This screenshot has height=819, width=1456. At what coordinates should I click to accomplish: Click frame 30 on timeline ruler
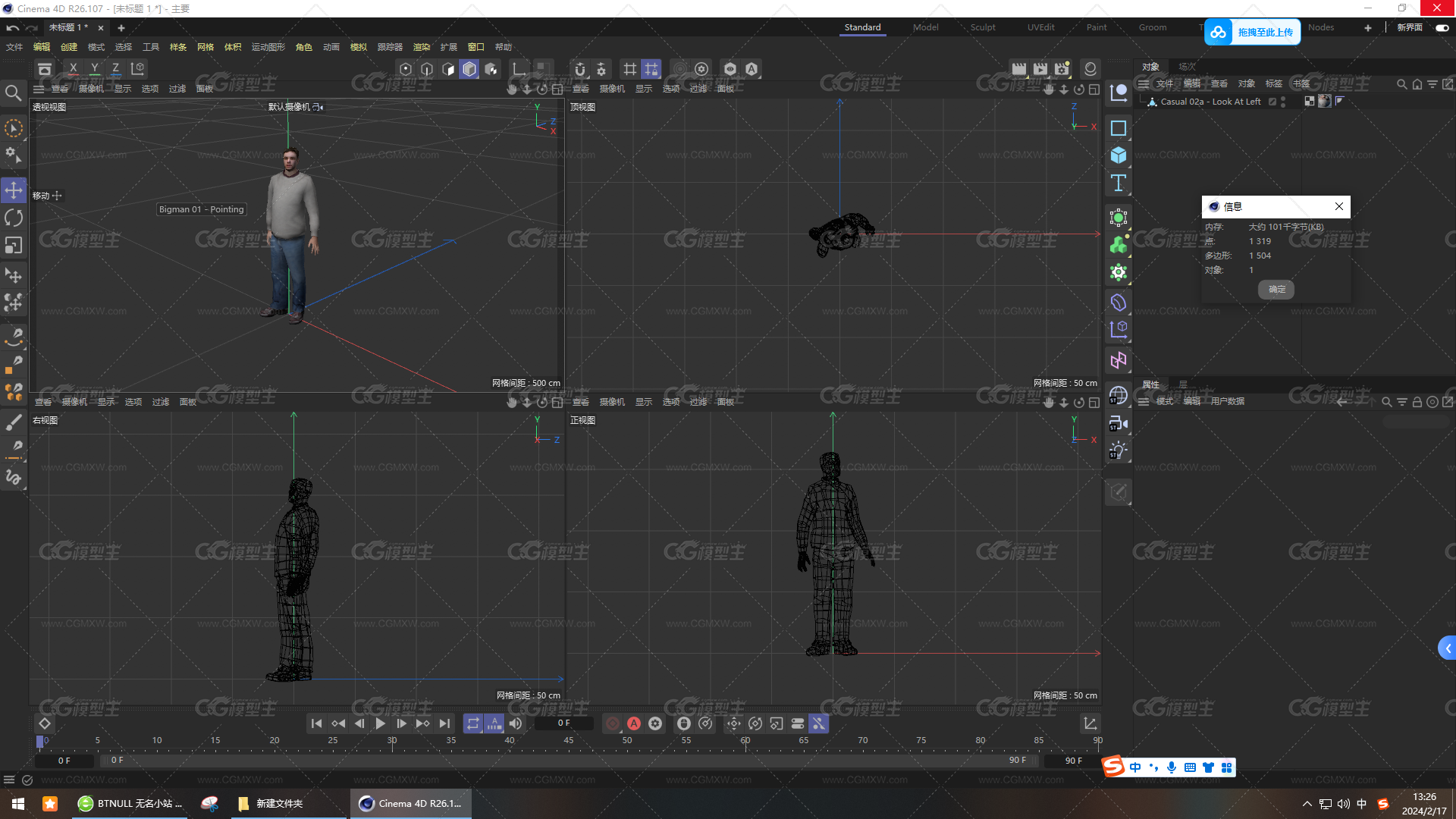tap(392, 741)
